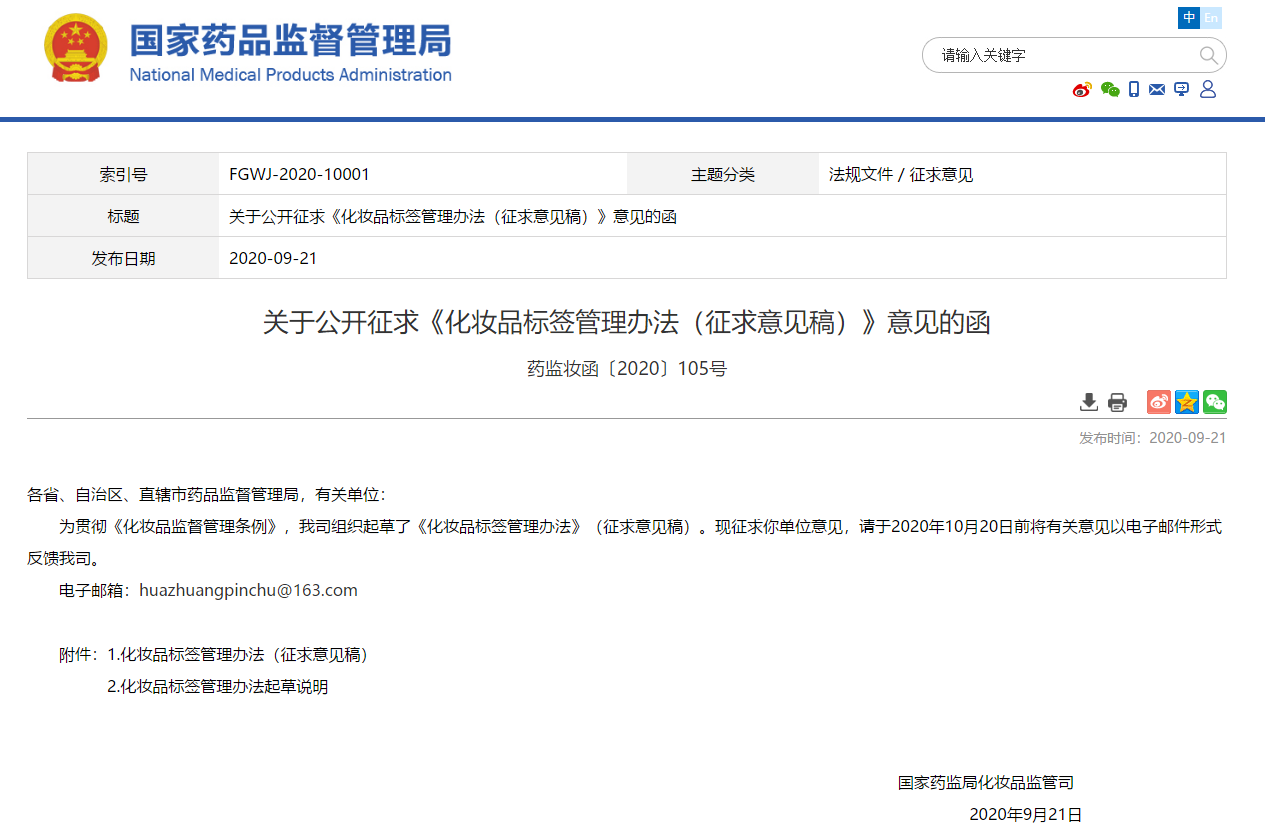
Task: Open the Weibo icon under the search bar
Action: tap(1081, 90)
